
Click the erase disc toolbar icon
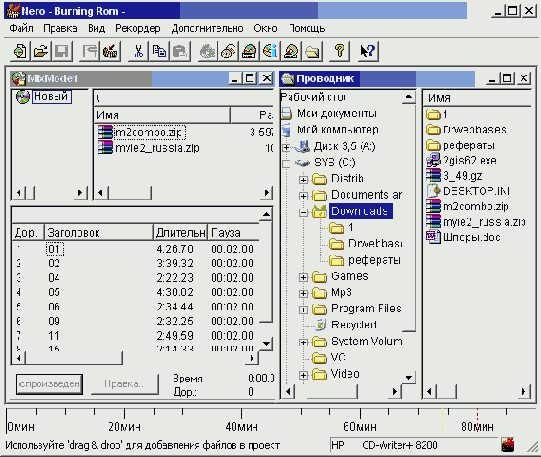pos(291,51)
